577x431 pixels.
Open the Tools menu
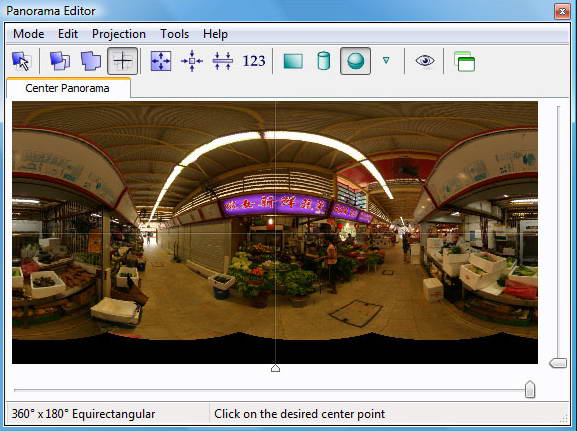pos(174,34)
